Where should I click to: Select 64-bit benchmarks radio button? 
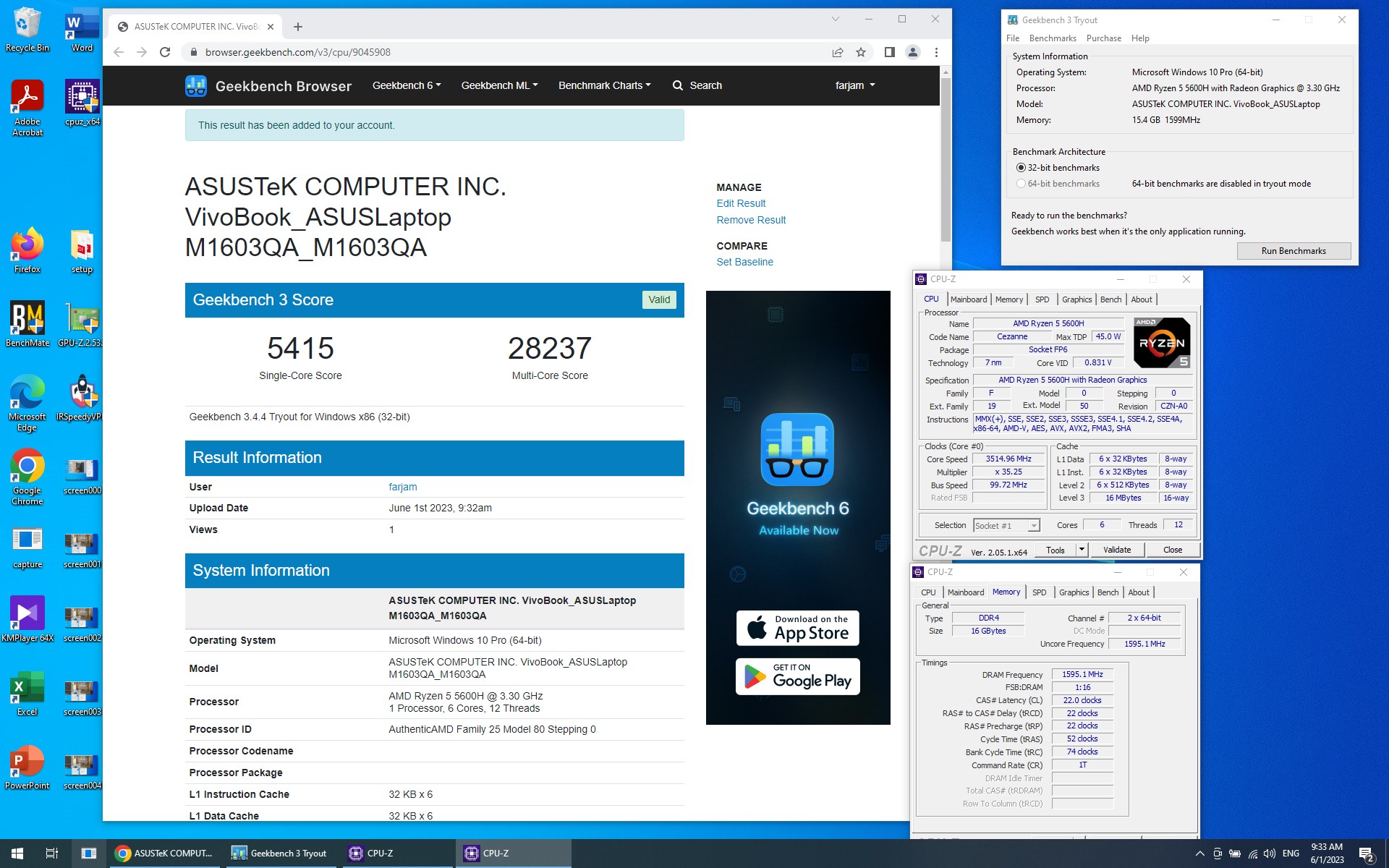(x=1021, y=184)
